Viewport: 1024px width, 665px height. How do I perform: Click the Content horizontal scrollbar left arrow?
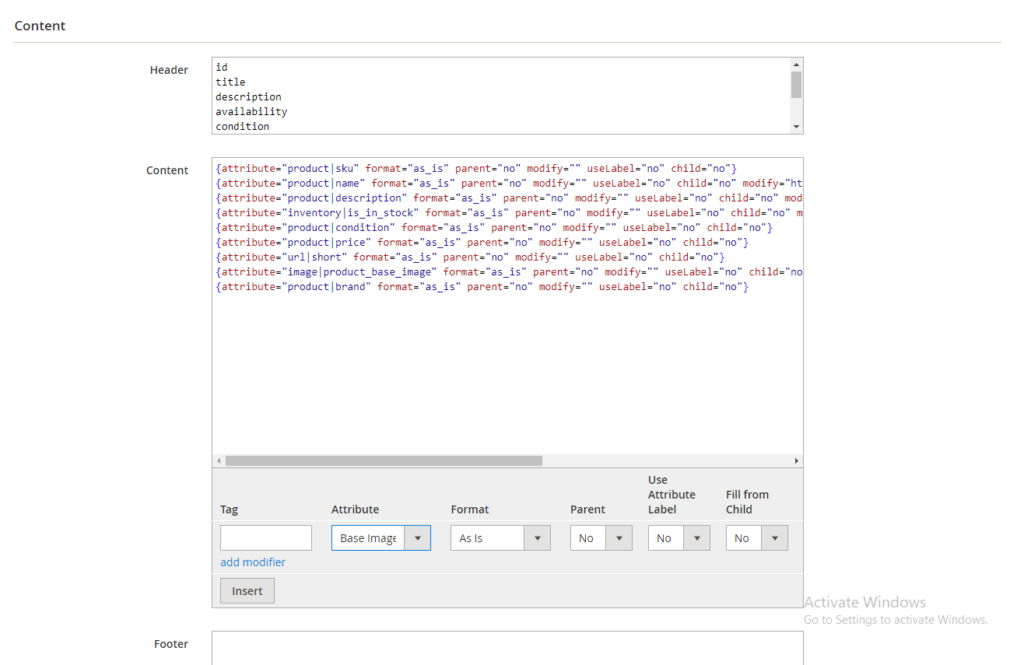point(219,461)
